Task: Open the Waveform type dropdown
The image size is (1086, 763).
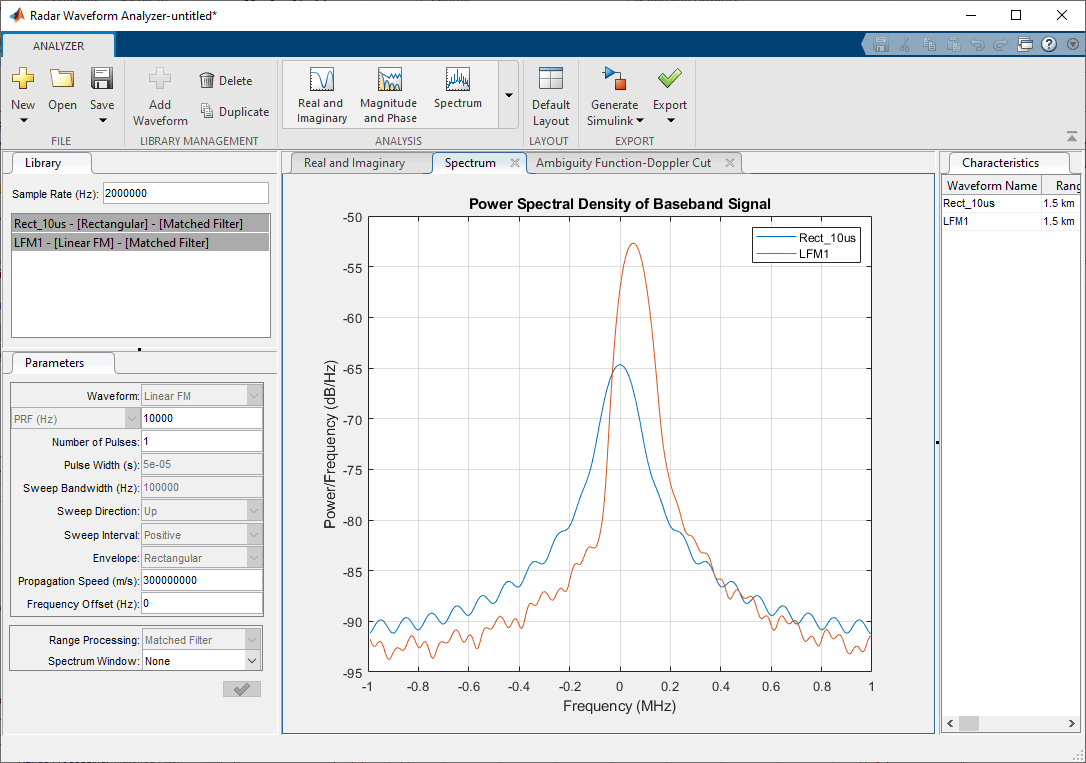Action: click(x=254, y=396)
